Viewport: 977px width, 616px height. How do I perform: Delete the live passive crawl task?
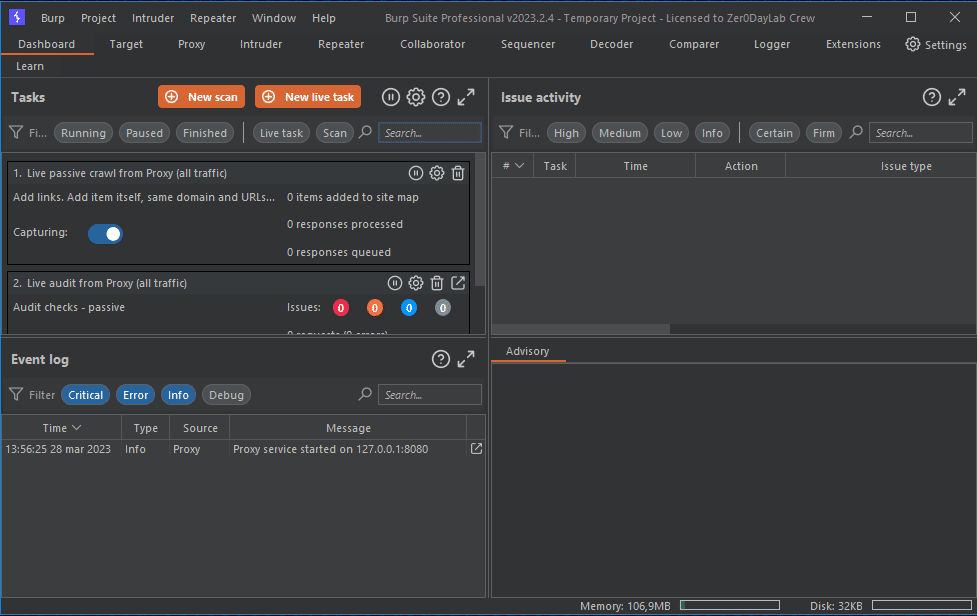(x=458, y=173)
